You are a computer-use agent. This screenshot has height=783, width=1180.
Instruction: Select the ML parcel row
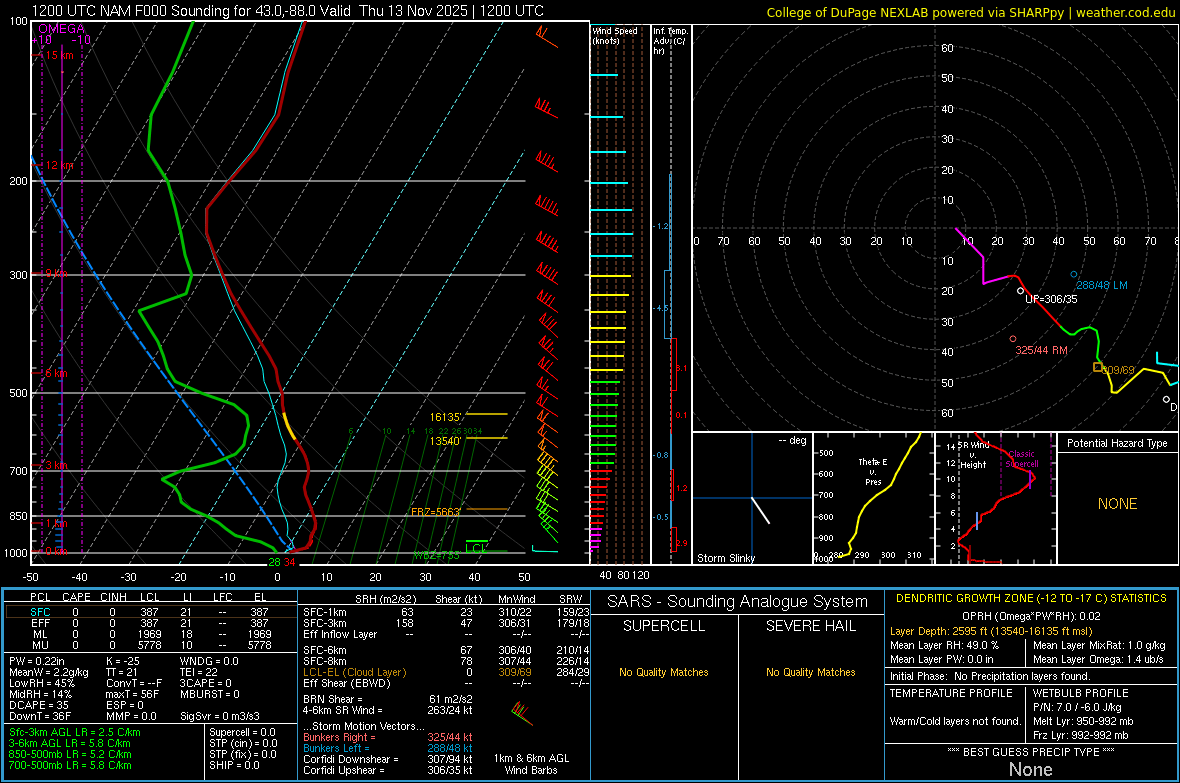pyautogui.click(x=150, y=634)
